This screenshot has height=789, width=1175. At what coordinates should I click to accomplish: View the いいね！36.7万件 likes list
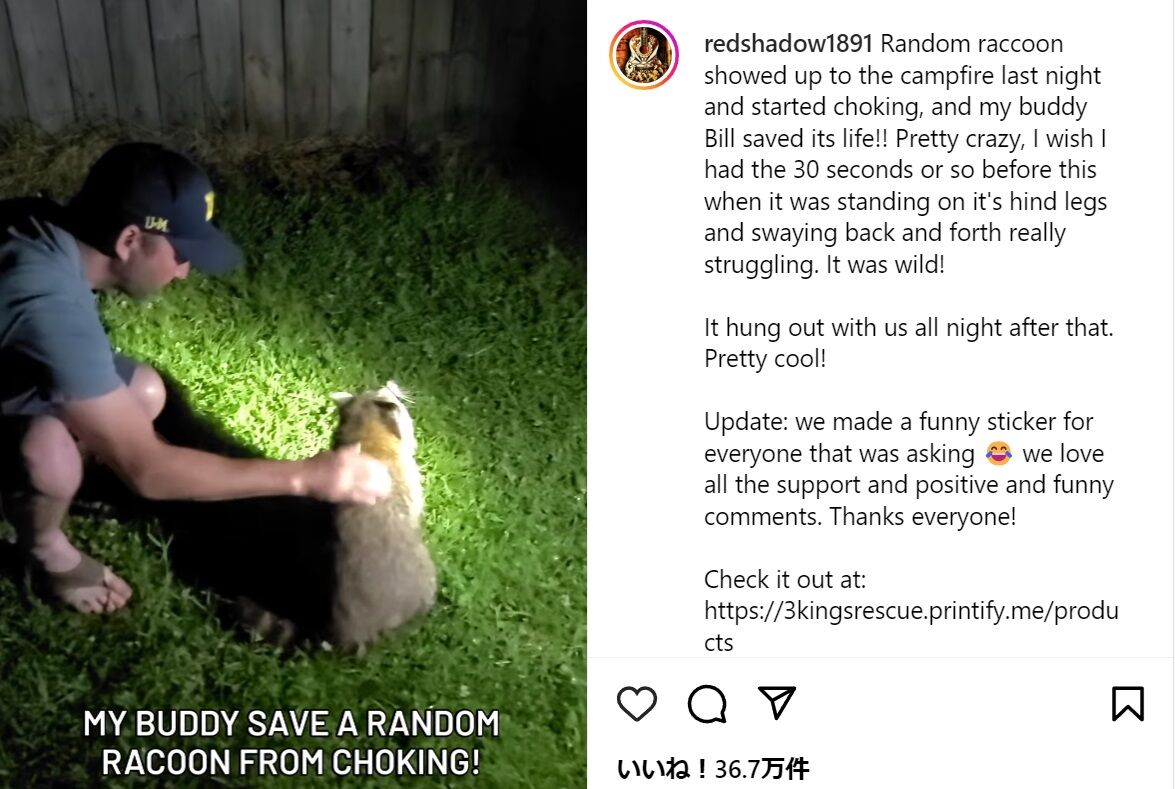tap(713, 768)
